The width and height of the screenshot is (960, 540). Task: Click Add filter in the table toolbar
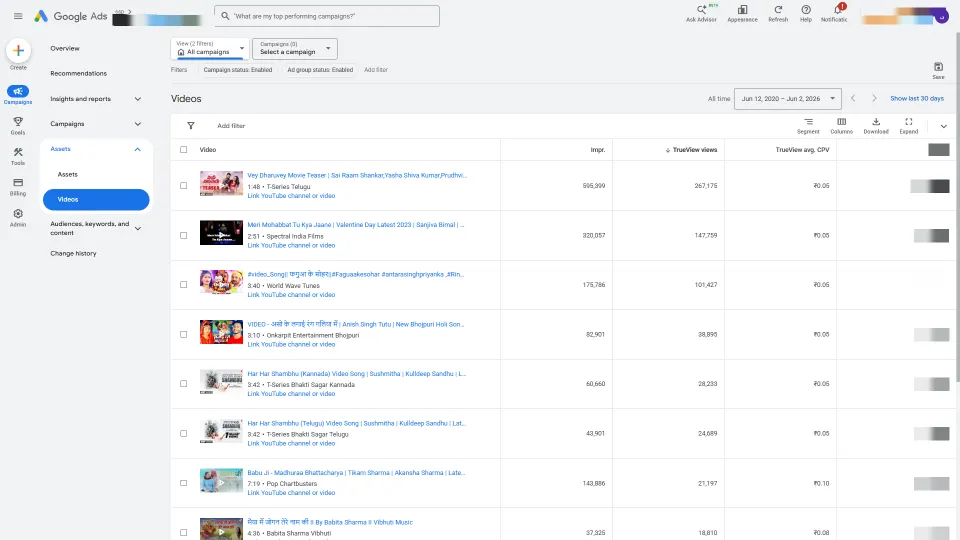pos(231,126)
